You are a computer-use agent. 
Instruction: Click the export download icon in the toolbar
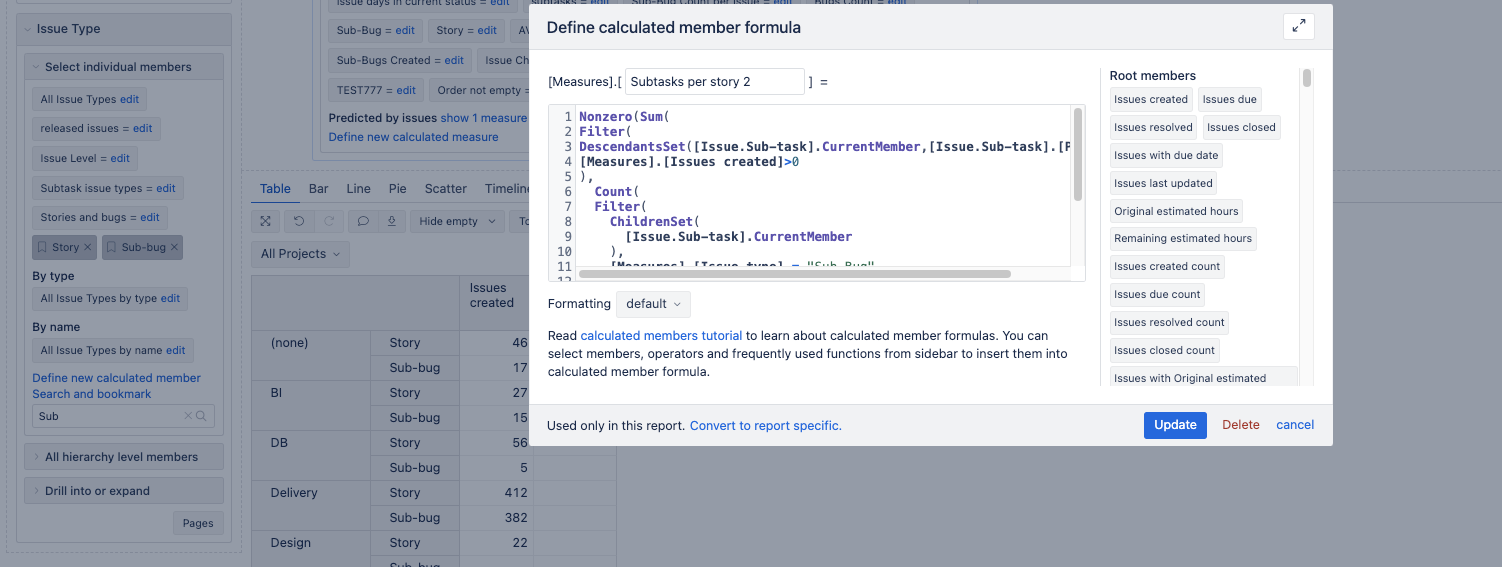[391, 221]
